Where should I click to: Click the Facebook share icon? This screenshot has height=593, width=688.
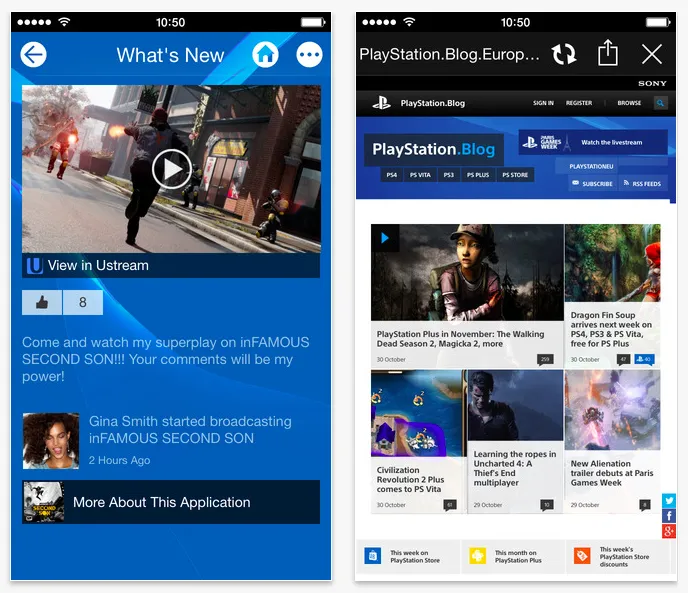pyautogui.click(x=669, y=516)
